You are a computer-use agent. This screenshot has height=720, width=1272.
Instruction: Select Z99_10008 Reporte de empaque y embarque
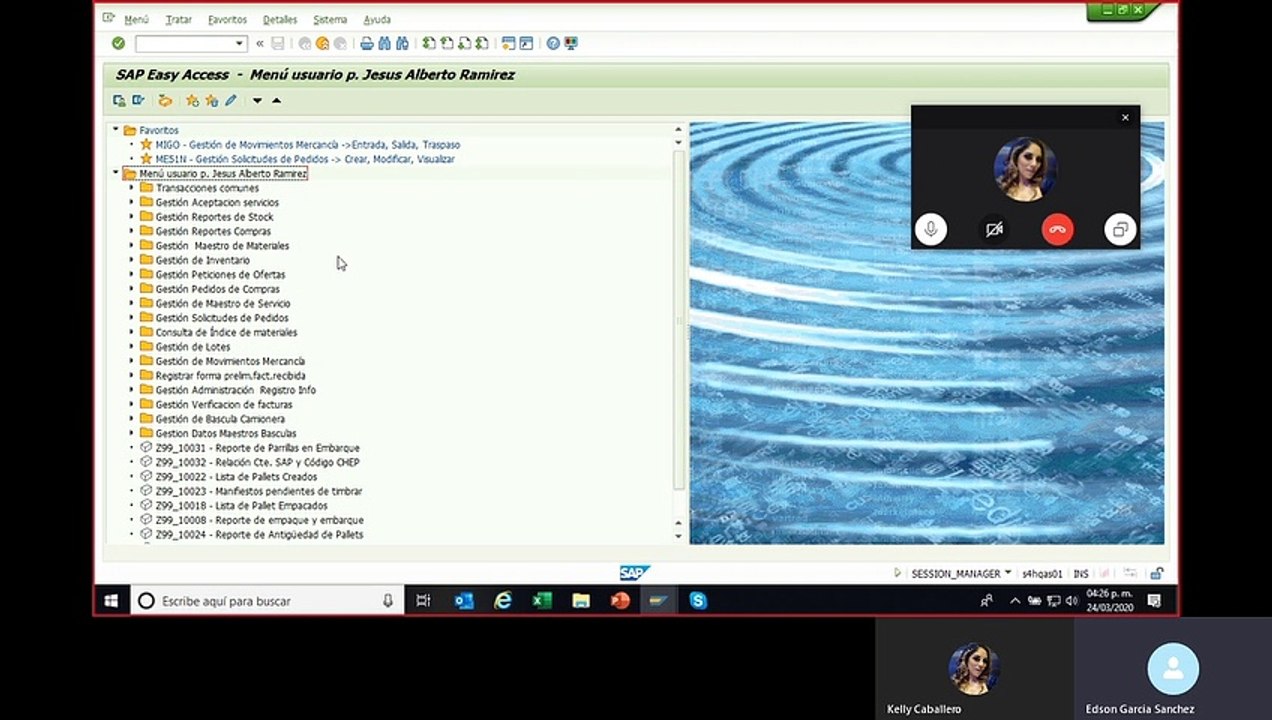tap(259, 520)
